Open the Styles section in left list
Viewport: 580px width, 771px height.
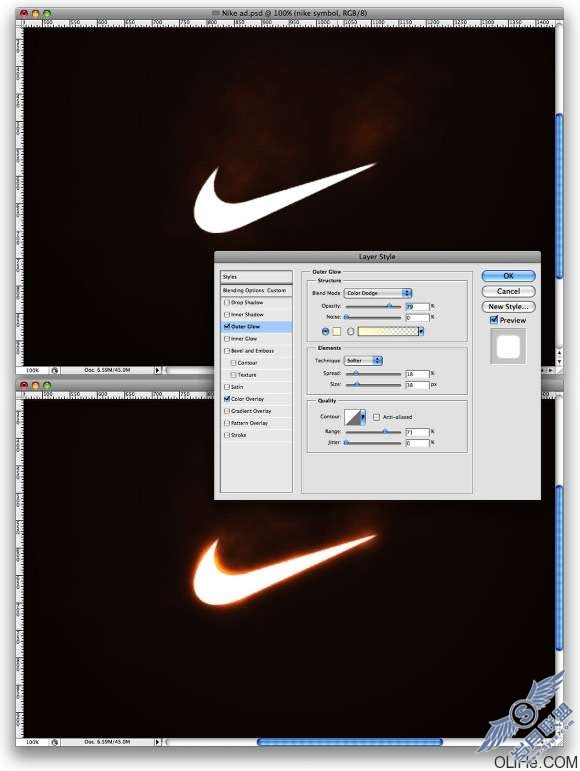click(x=256, y=277)
